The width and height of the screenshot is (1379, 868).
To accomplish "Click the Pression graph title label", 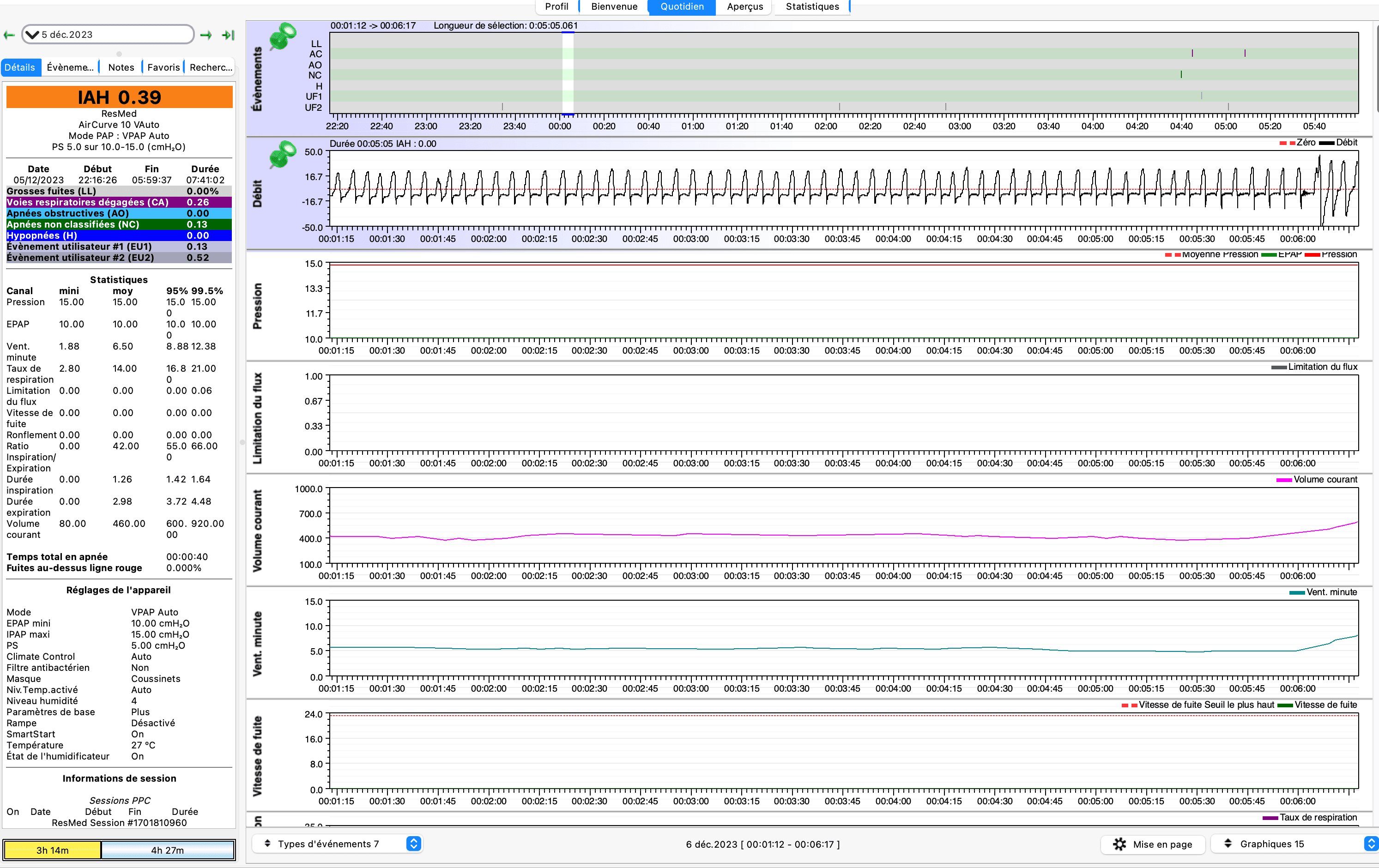I will click(x=257, y=306).
